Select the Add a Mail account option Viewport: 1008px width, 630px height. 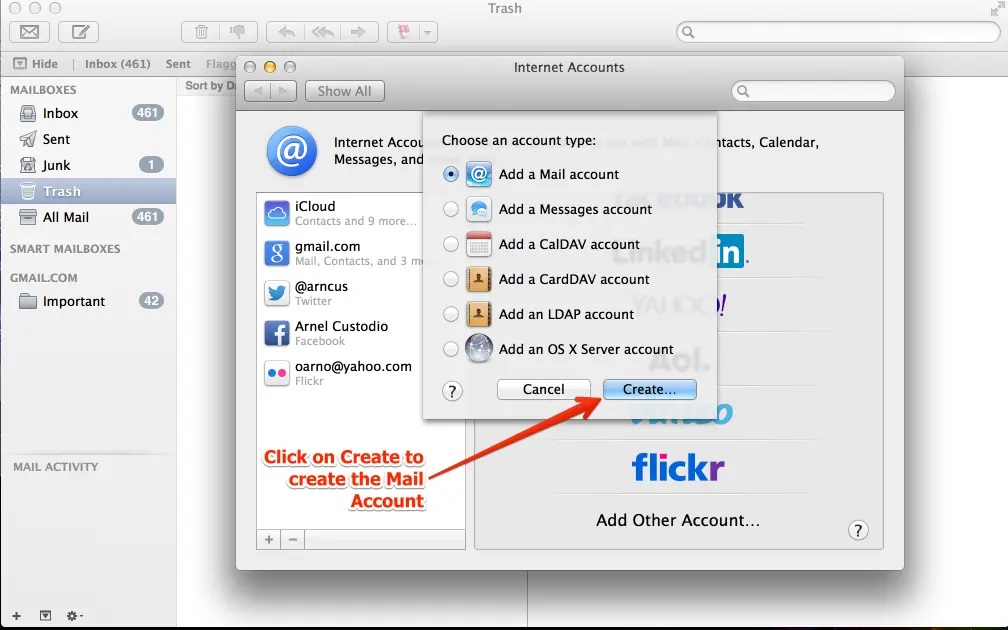coord(451,174)
